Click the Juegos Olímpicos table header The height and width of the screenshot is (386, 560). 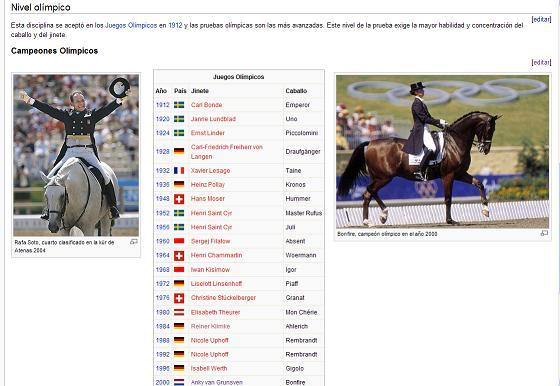click(x=239, y=77)
